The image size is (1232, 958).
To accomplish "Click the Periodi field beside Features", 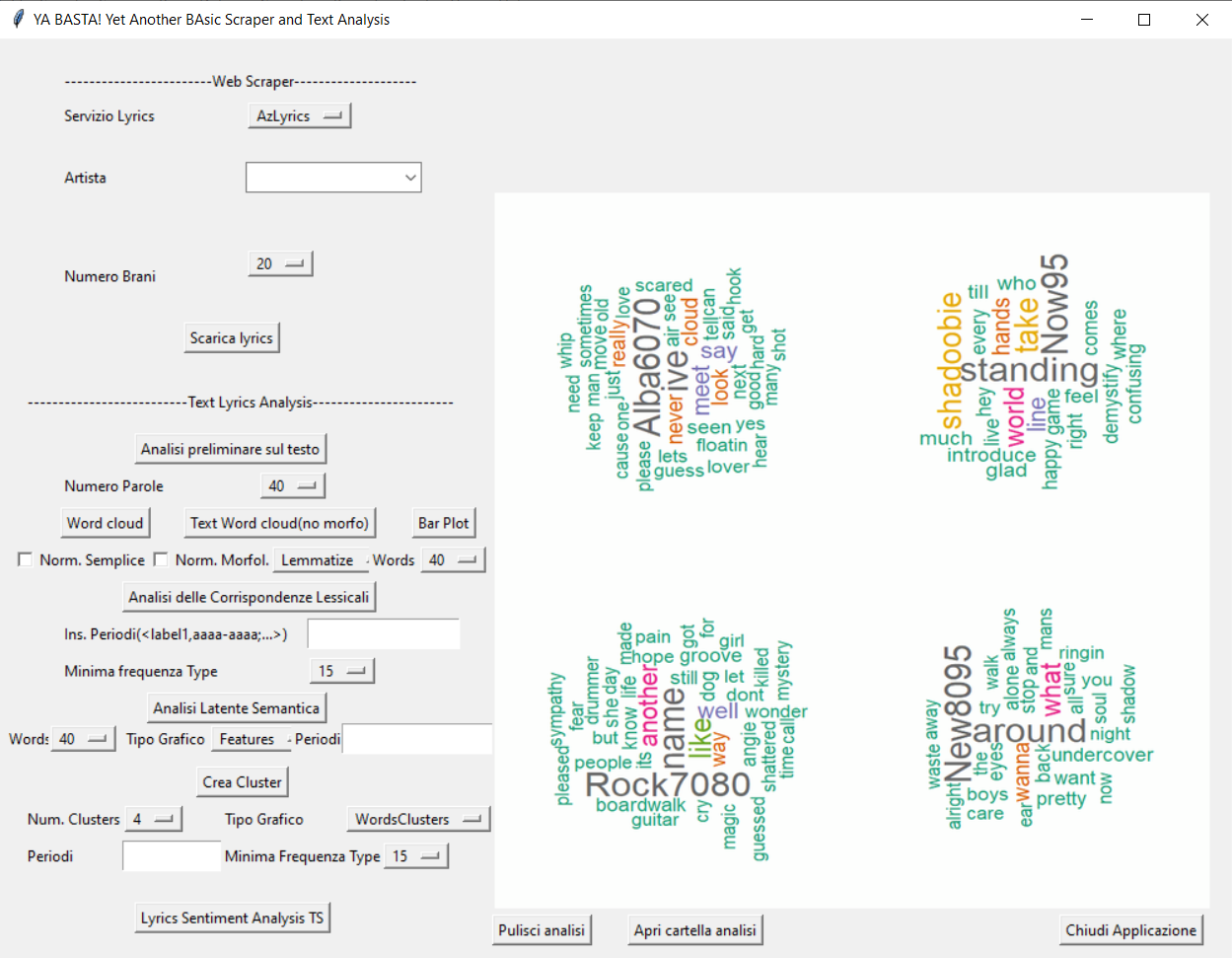I will point(417,739).
